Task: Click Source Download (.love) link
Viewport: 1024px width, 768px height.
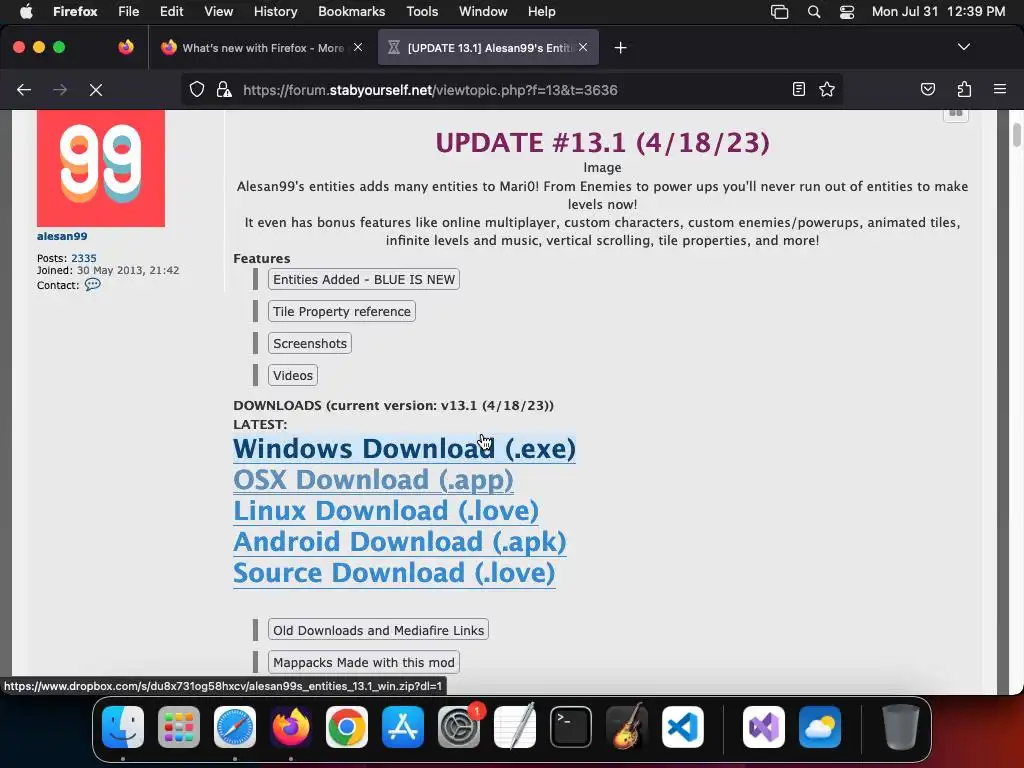Action: pyautogui.click(x=394, y=573)
